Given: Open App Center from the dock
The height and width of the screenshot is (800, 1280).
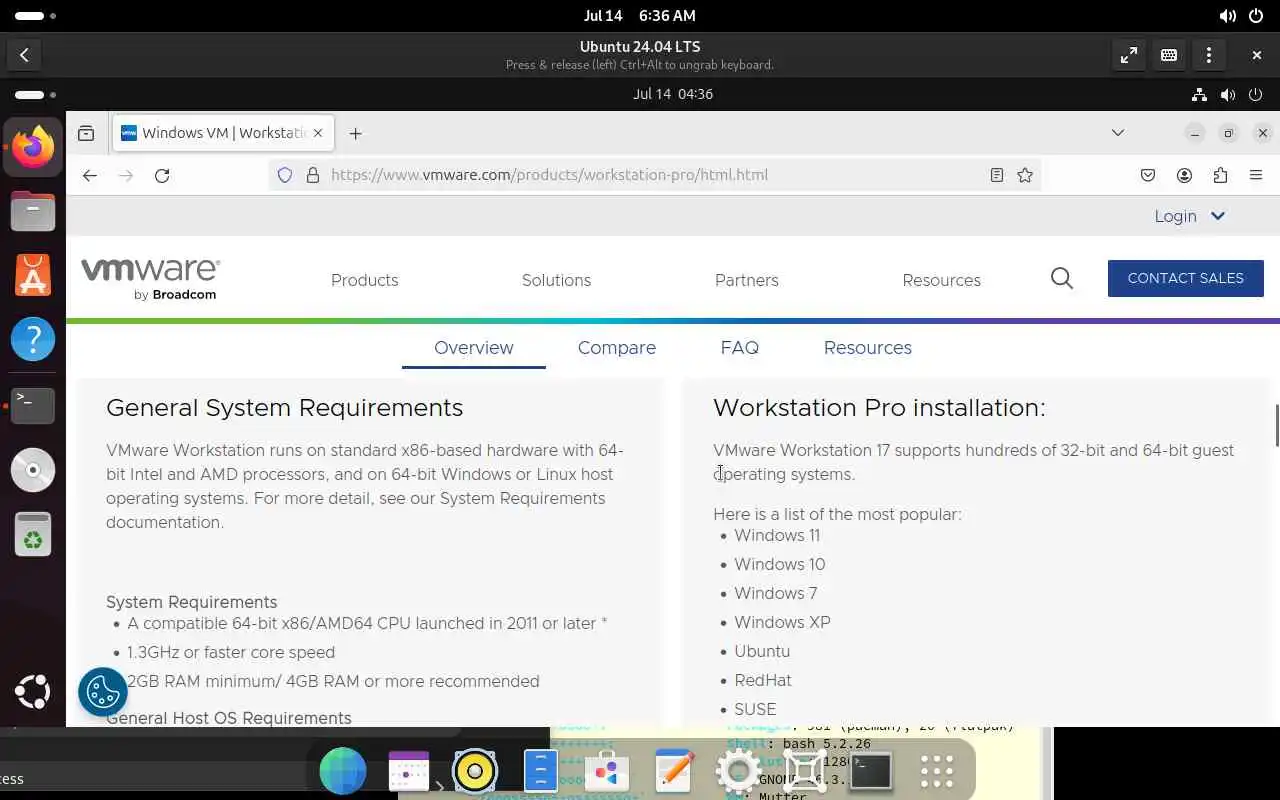Looking at the screenshot, I should coord(33,276).
